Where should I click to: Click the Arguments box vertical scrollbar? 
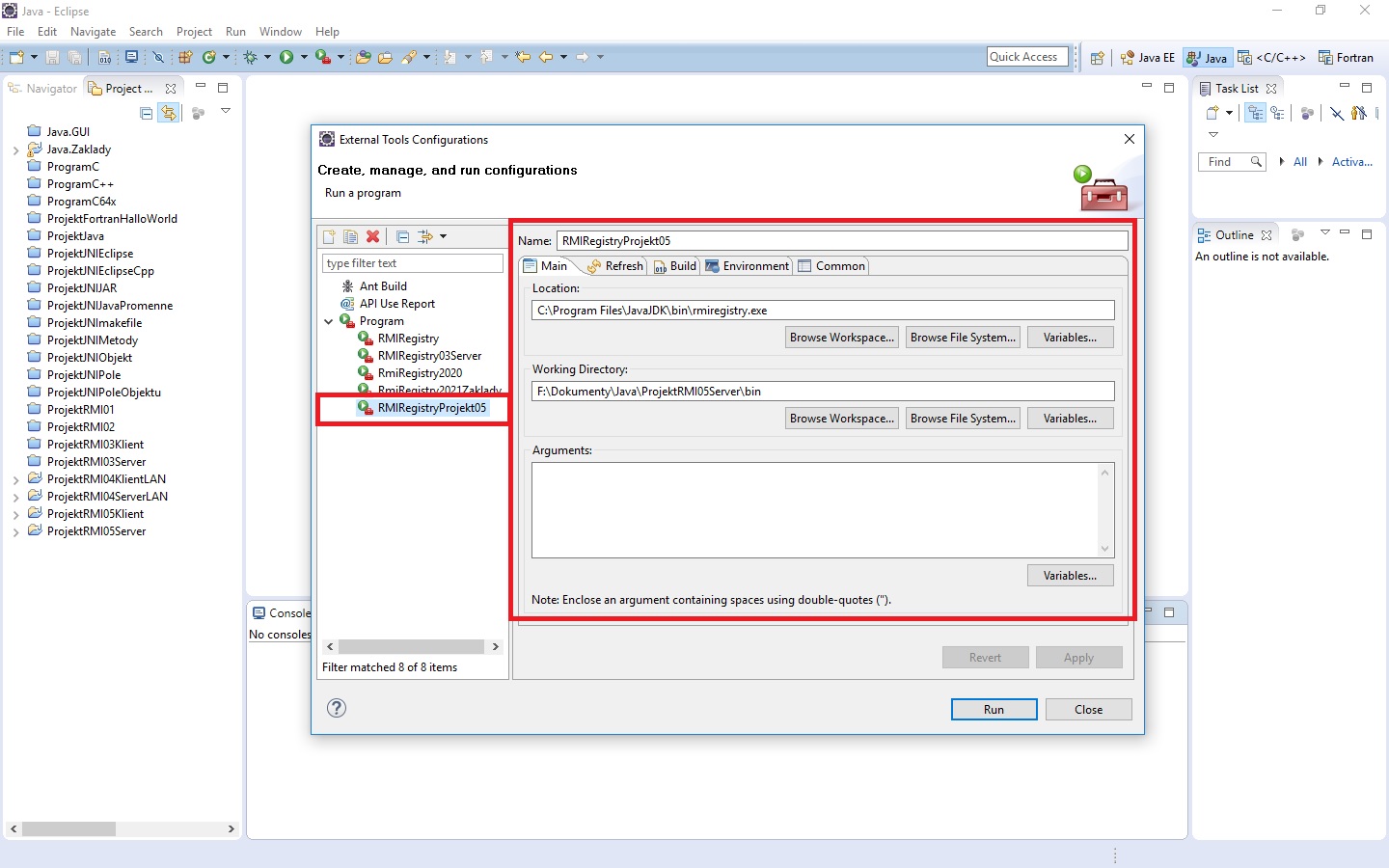tap(1105, 510)
